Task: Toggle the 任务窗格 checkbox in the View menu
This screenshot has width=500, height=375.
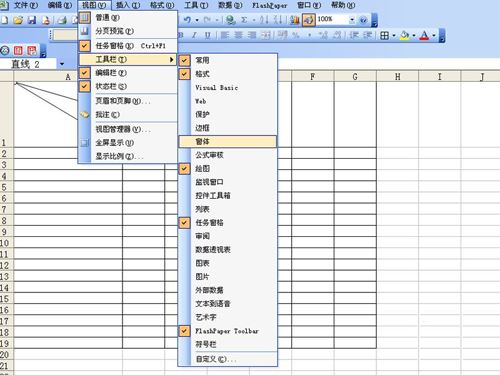Action: point(85,46)
